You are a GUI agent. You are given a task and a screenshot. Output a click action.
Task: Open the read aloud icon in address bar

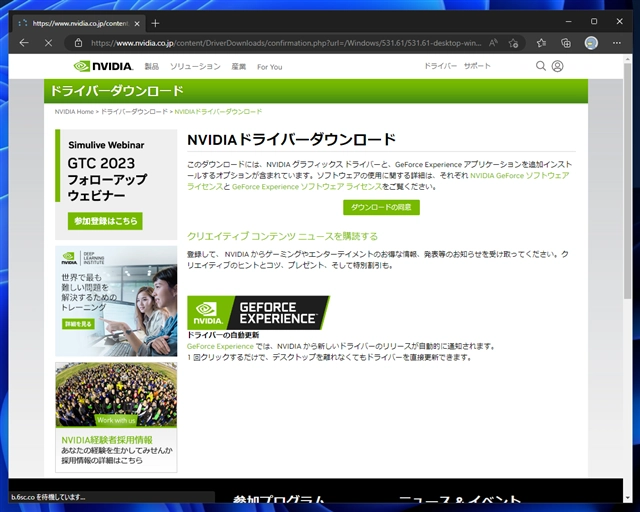pyautogui.click(x=493, y=43)
